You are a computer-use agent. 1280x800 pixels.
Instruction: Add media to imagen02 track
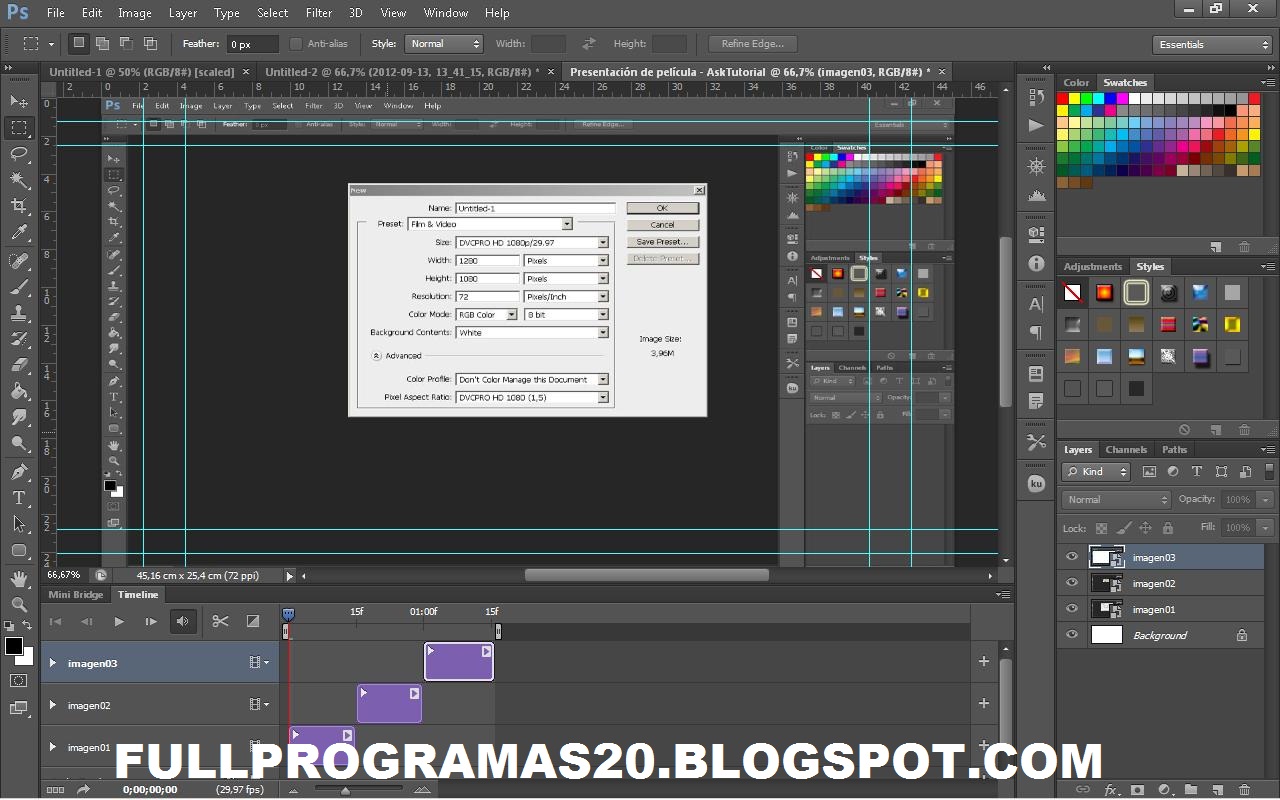click(x=984, y=703)
